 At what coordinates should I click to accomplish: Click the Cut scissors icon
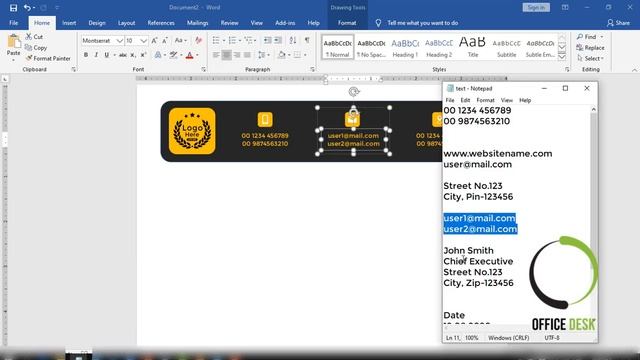[x=29, y=37]
